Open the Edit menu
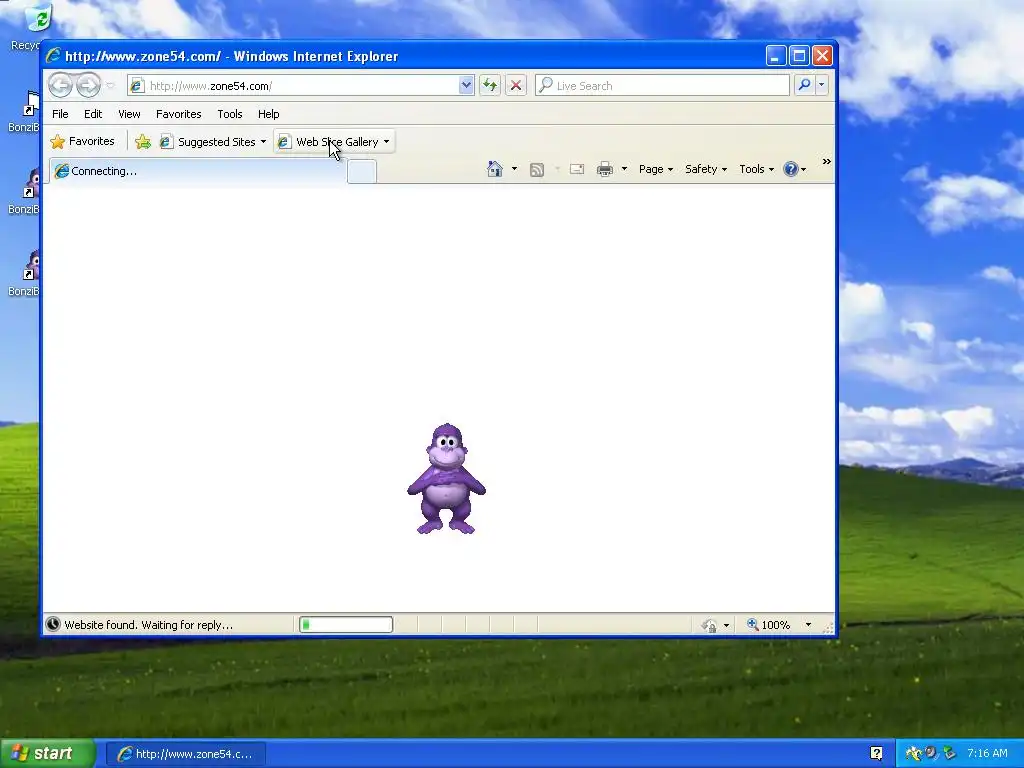Screen dimensions: 1024x768 click(x=93, y=114)
